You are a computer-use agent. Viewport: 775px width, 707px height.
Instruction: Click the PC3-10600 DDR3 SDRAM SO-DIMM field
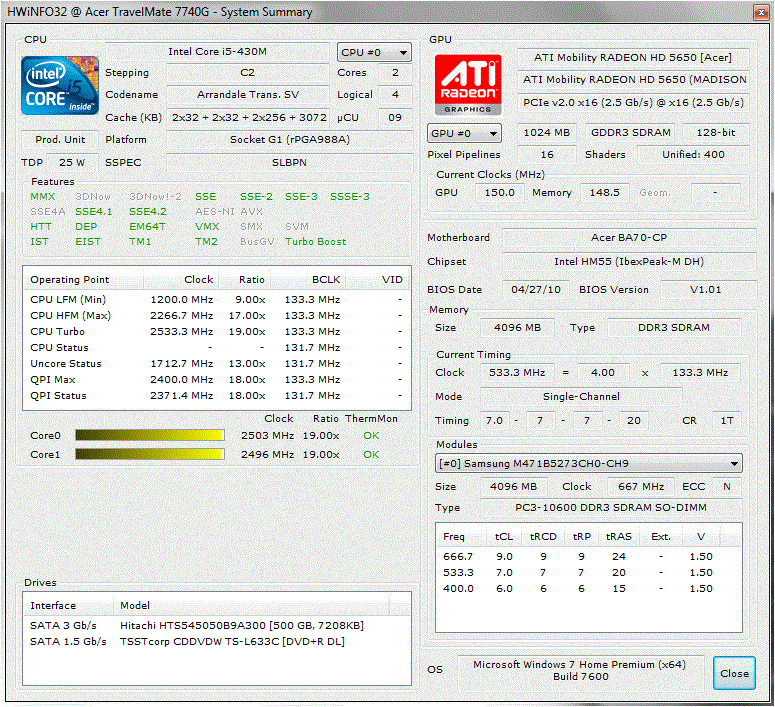[x=611, y=508]
